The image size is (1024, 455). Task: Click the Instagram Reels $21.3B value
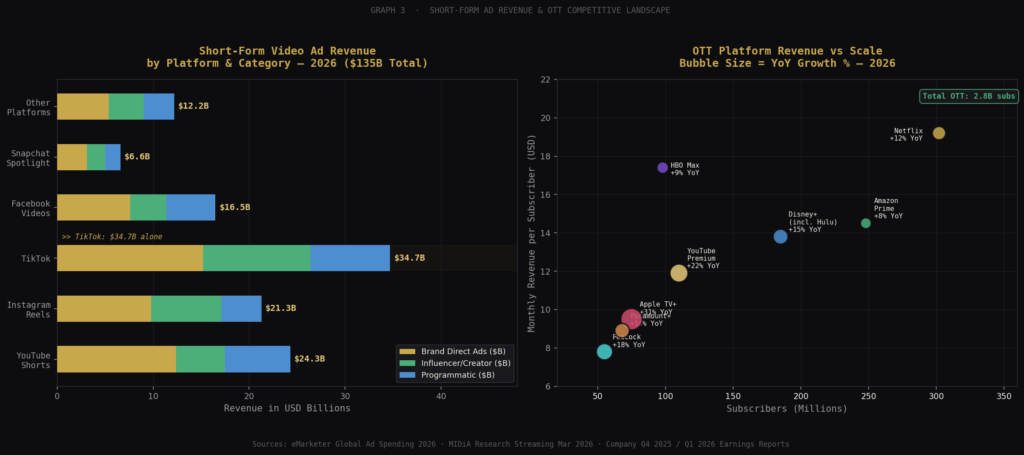point(281,308)
